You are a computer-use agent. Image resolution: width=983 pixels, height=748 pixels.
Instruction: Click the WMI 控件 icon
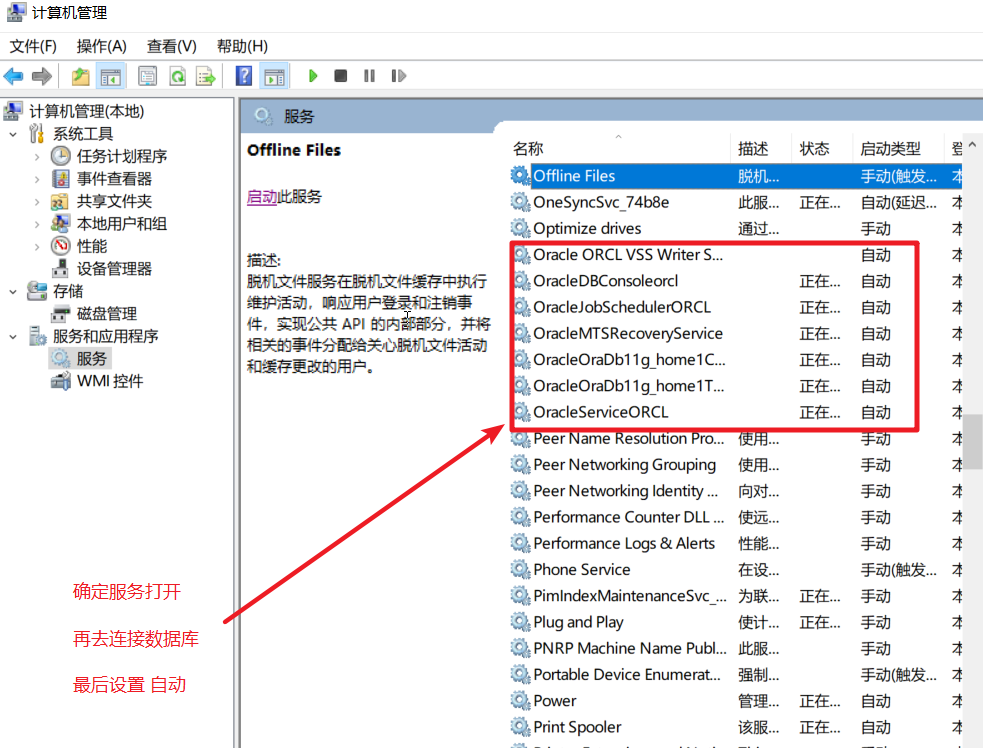point(61,381)
